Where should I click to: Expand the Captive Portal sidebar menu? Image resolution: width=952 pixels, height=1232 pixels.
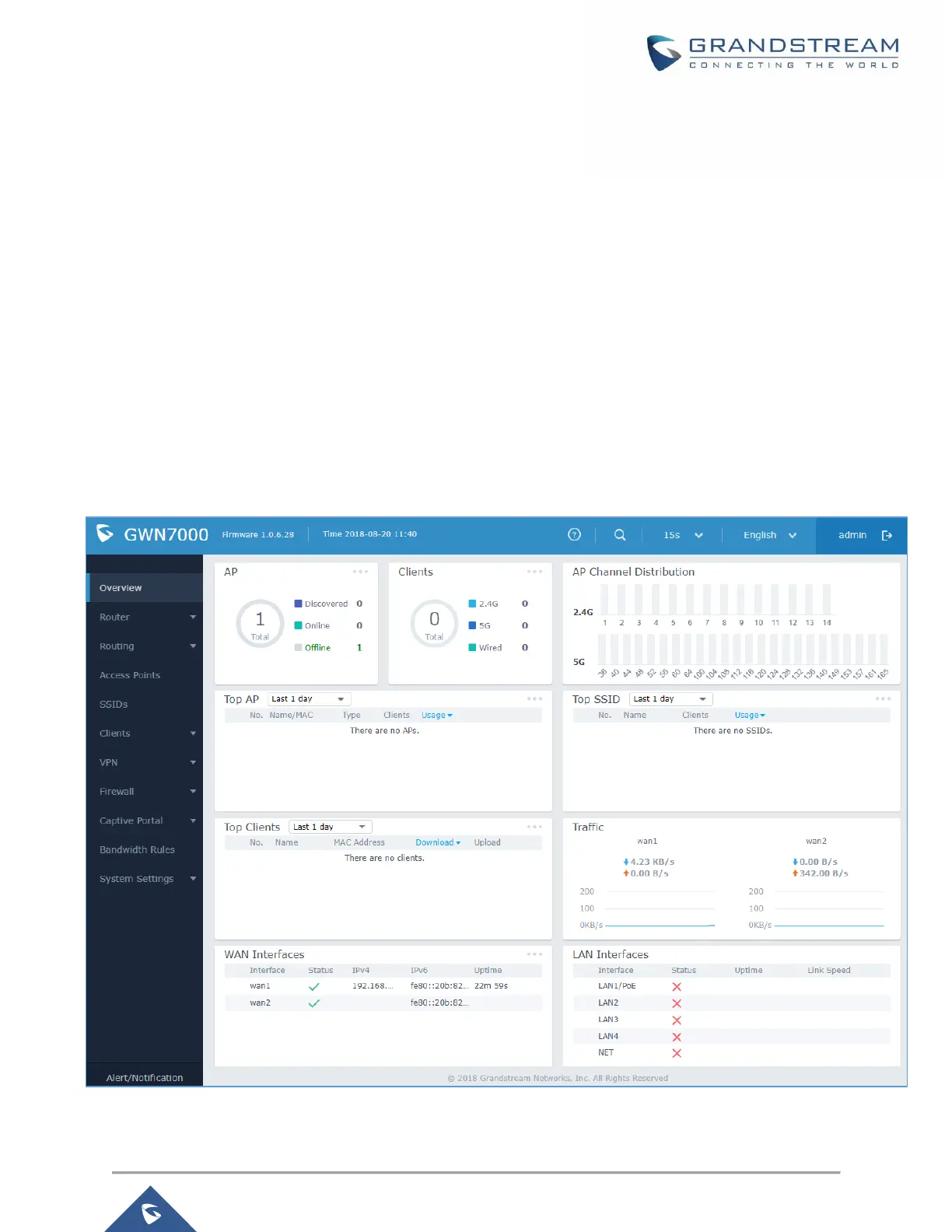(145, 820)
